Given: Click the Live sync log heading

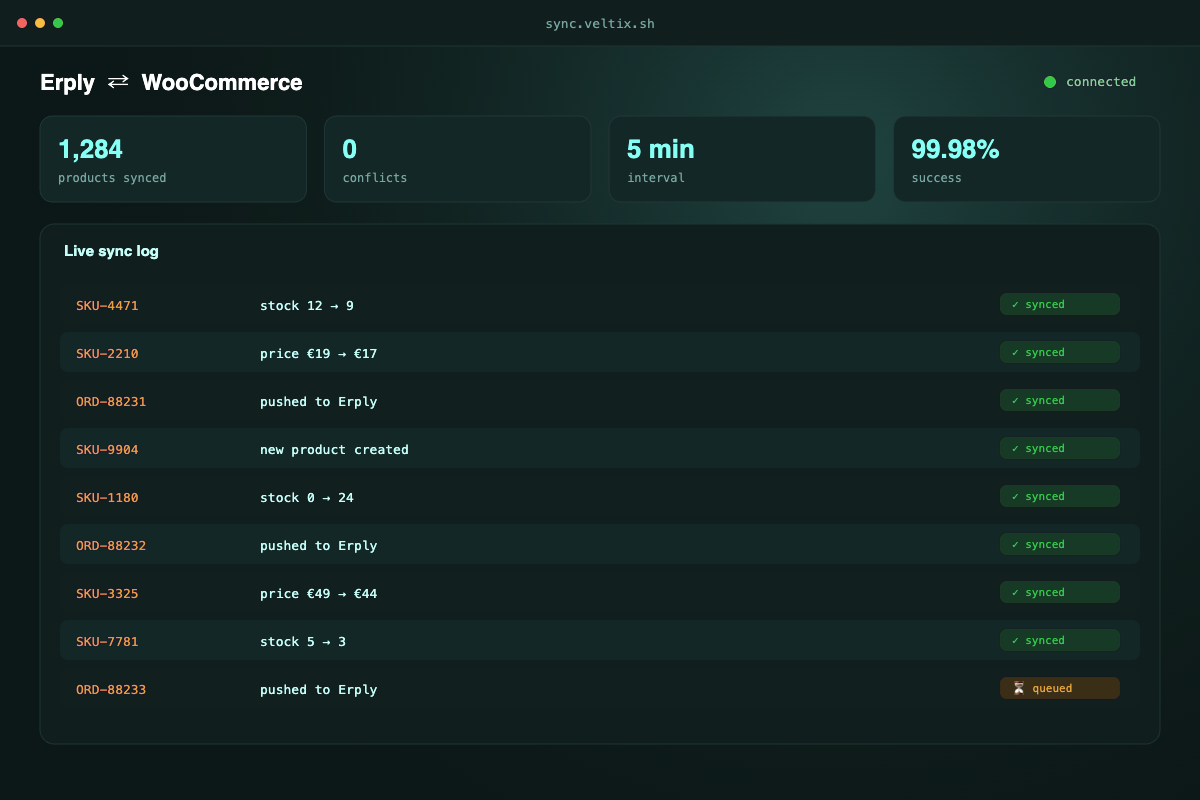Looking at the screenshot, I should (111, 251).
